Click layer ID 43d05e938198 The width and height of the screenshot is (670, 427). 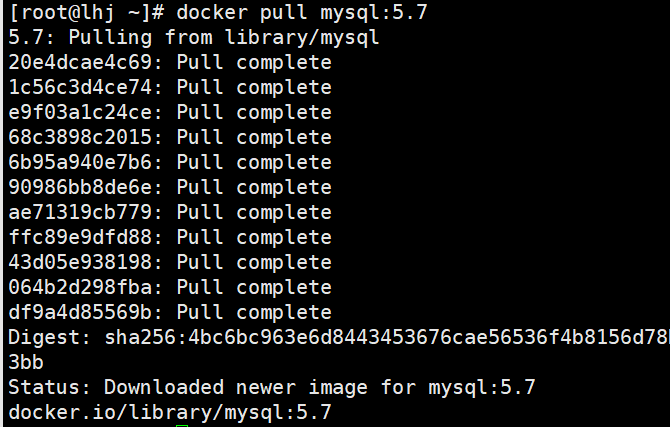pos(80,262)
